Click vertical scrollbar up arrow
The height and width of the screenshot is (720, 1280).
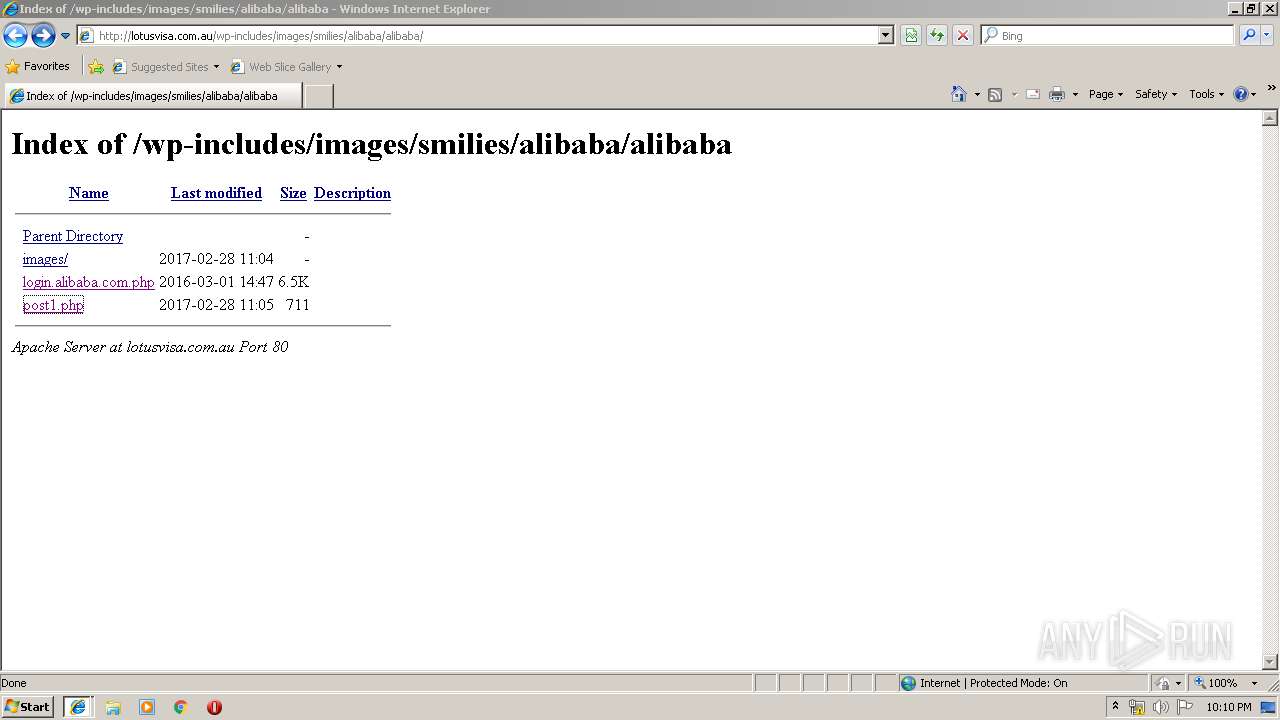[x=1270, y=118]
